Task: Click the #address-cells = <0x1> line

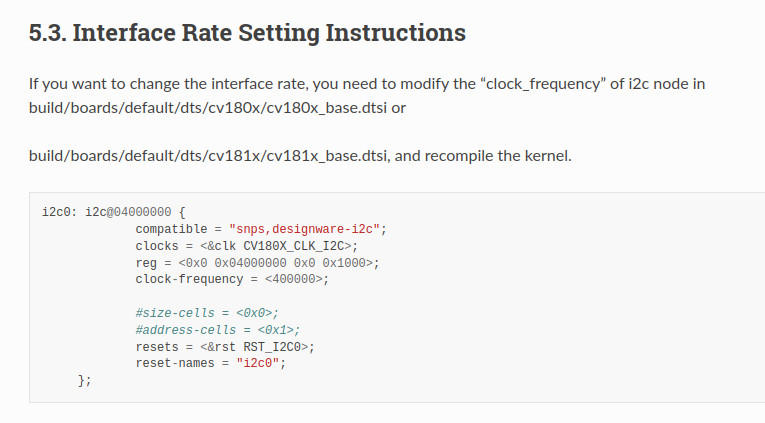Action: tap(218, 330)
